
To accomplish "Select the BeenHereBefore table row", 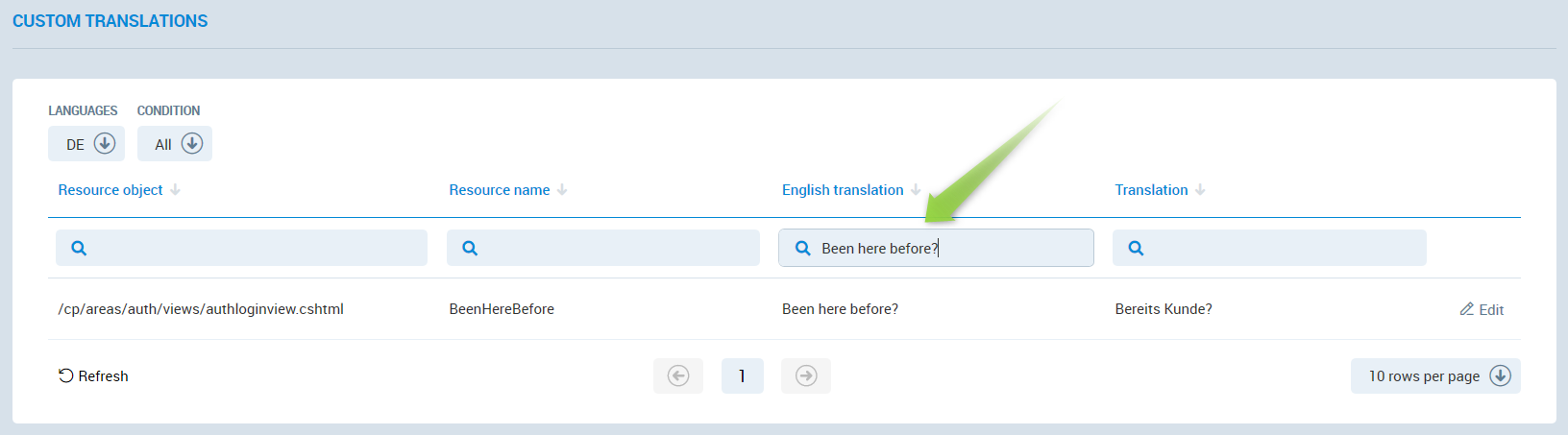I will click(502, 309).
